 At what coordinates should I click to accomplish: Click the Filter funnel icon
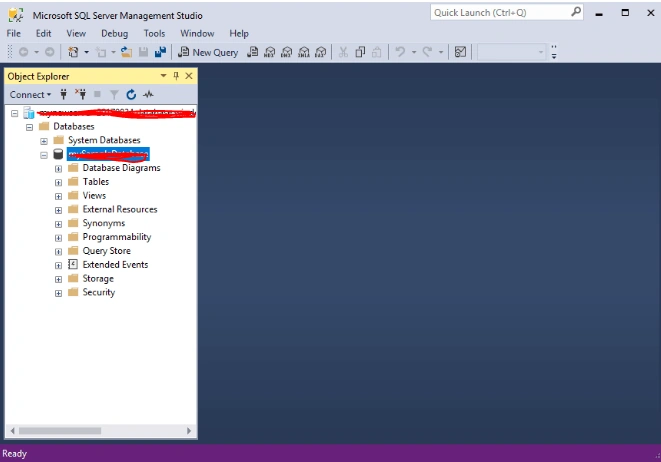point(114,94)
